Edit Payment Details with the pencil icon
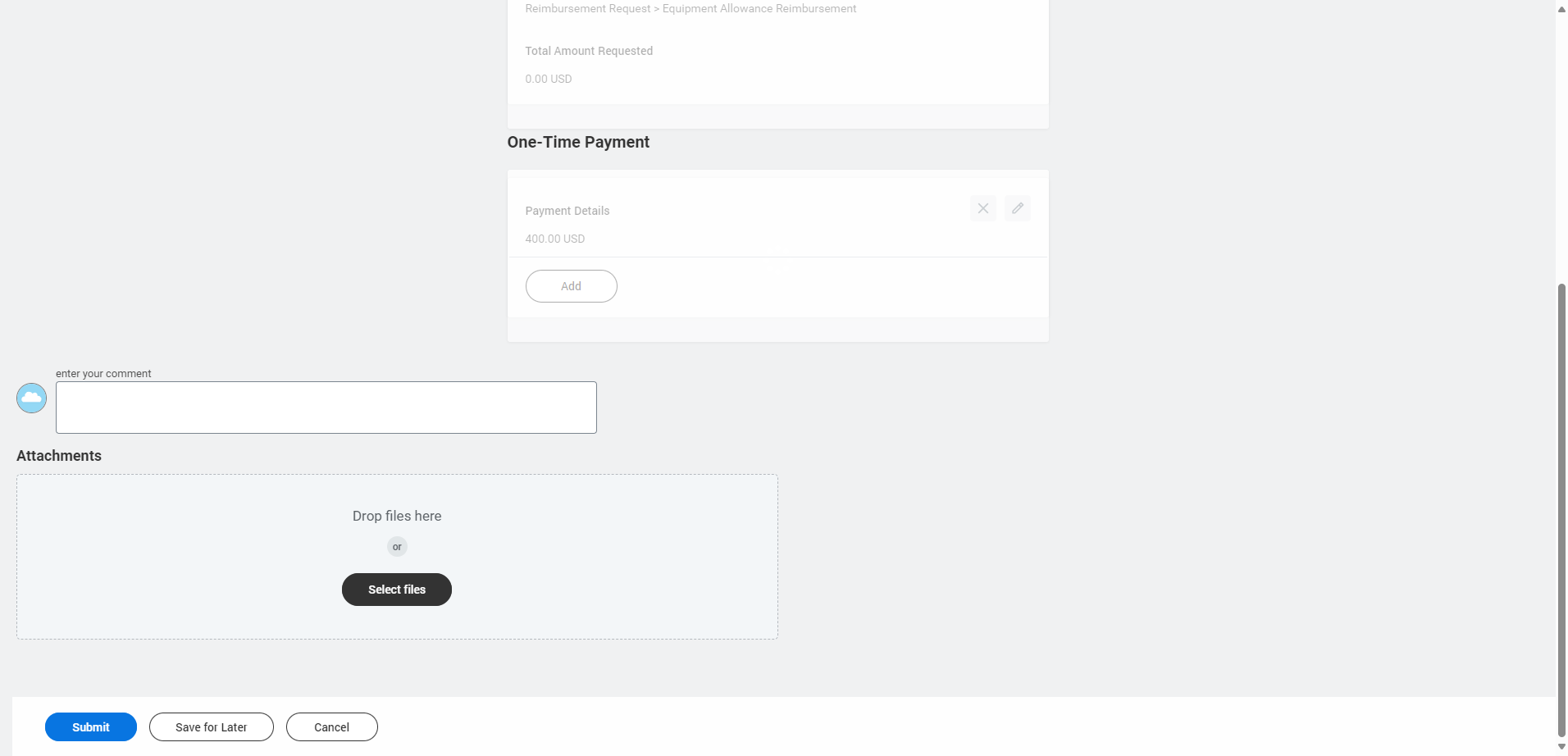This screenshot has height=756, width=1568. point(1017,208)
